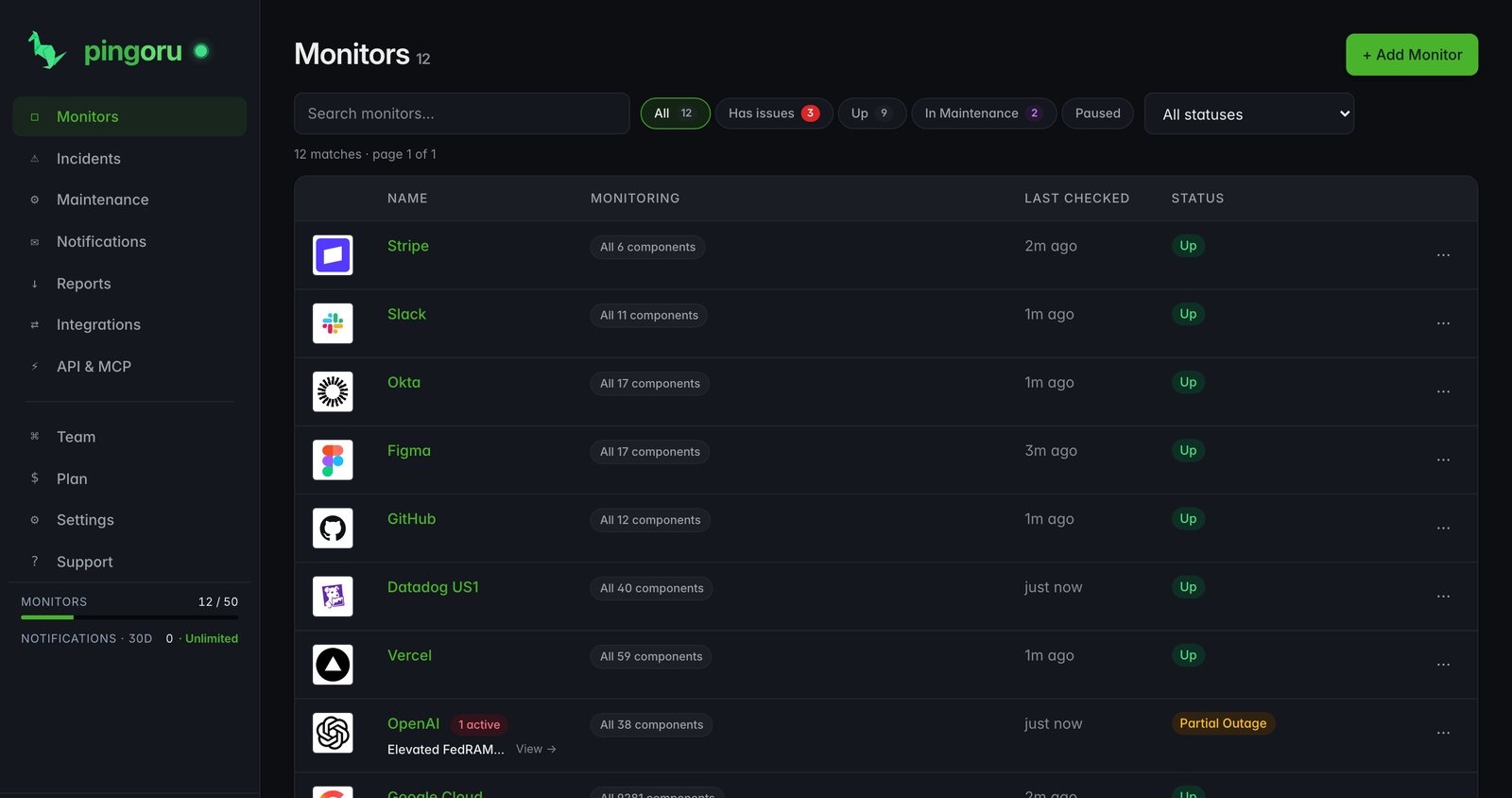Click the Slack logo icon
This screenshot has width=1512, height=798.
(x=333, y=323)
